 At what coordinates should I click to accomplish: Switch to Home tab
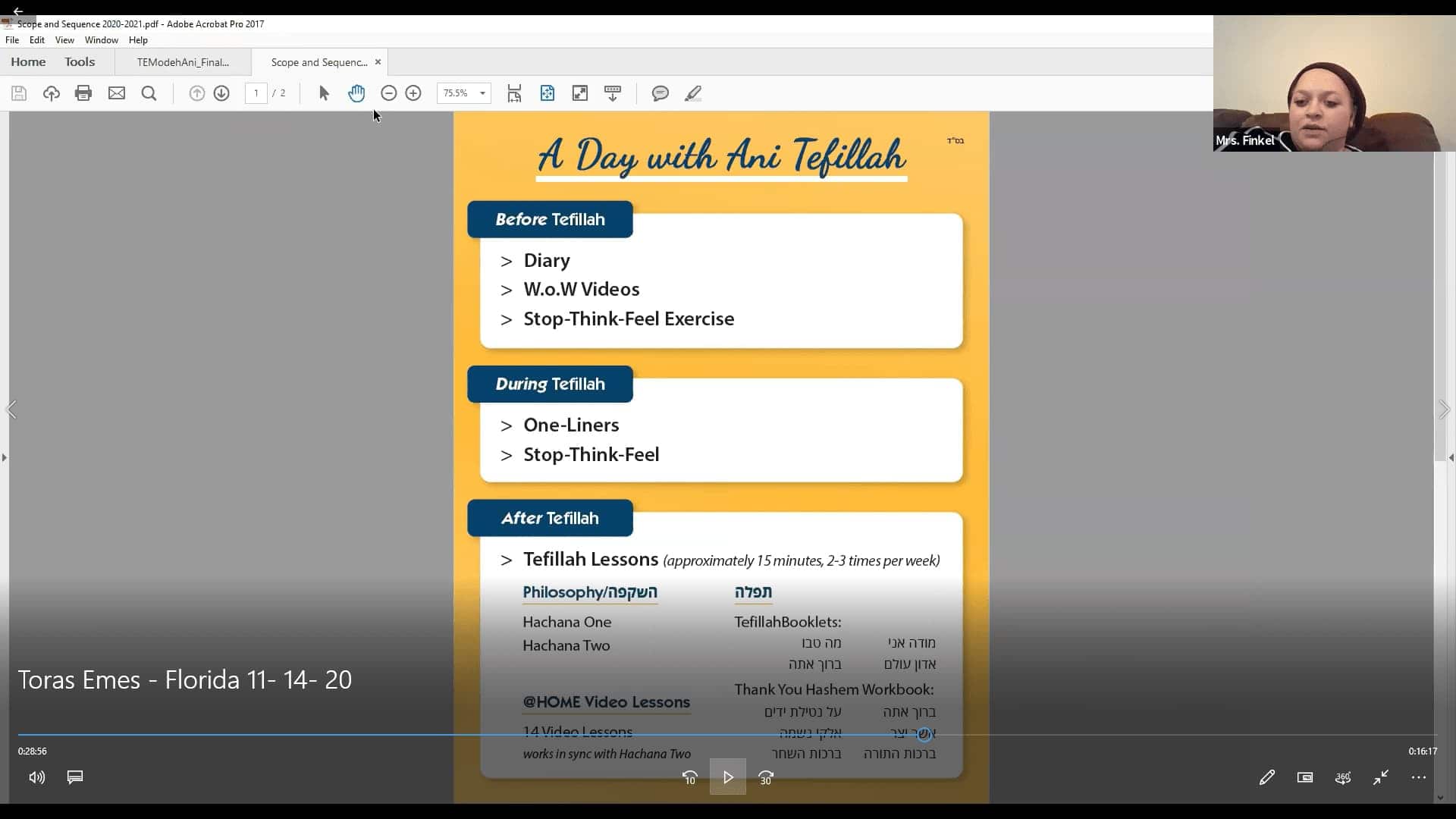click(x=28, y=62)
